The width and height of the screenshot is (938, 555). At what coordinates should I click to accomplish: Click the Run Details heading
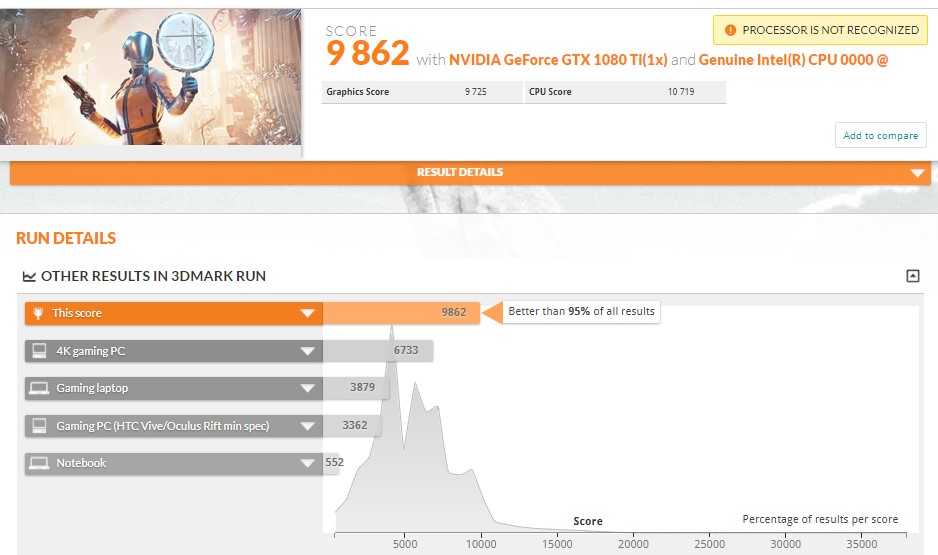[66, 238]
